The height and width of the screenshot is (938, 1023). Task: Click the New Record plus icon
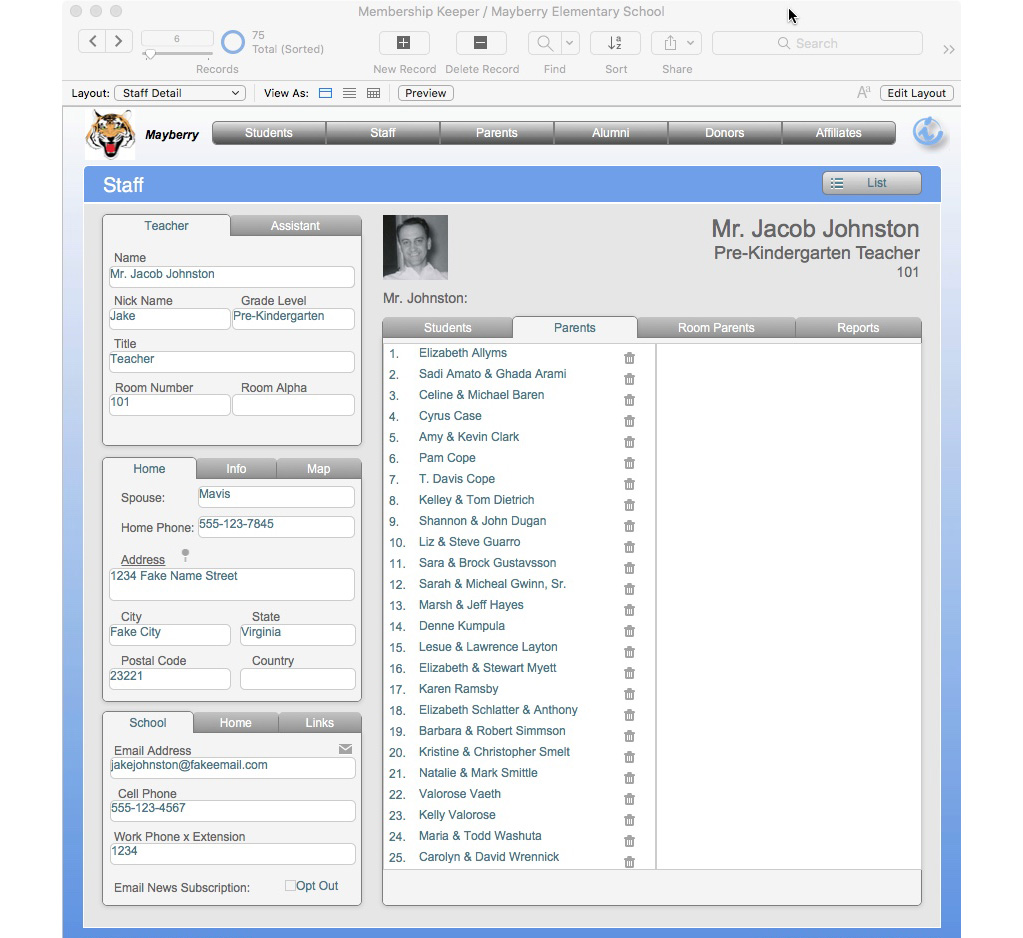click(404, 43)
